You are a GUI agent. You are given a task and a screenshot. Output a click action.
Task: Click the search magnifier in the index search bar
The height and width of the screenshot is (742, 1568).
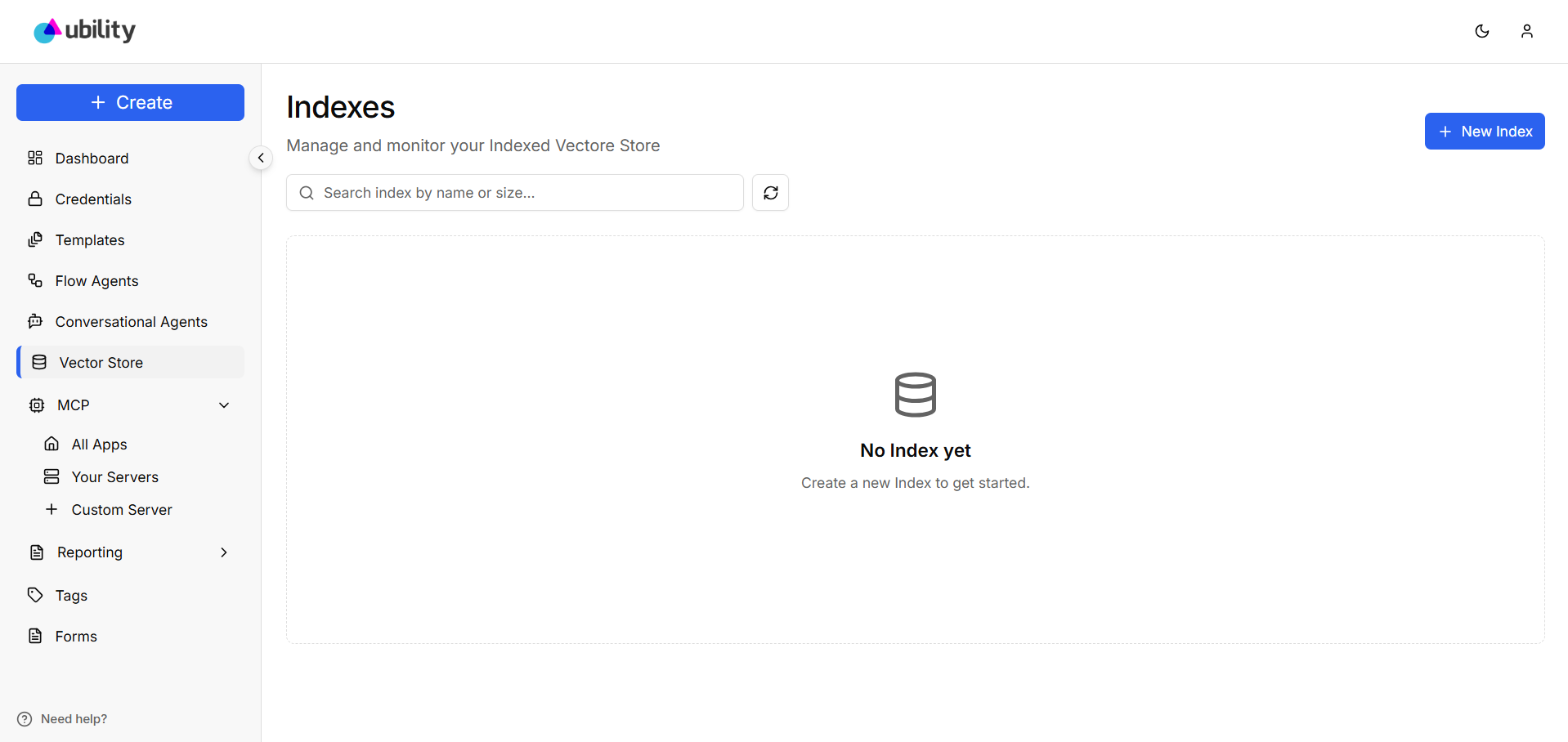307,192
